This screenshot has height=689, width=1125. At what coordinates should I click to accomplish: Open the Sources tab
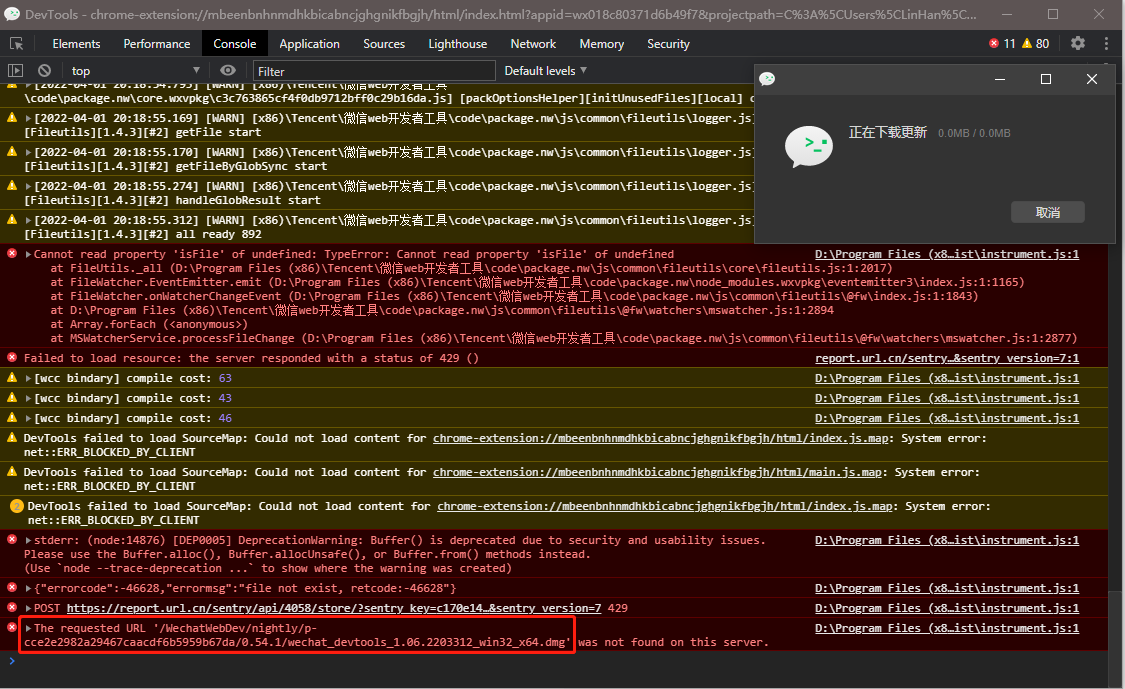coord(384,44)
